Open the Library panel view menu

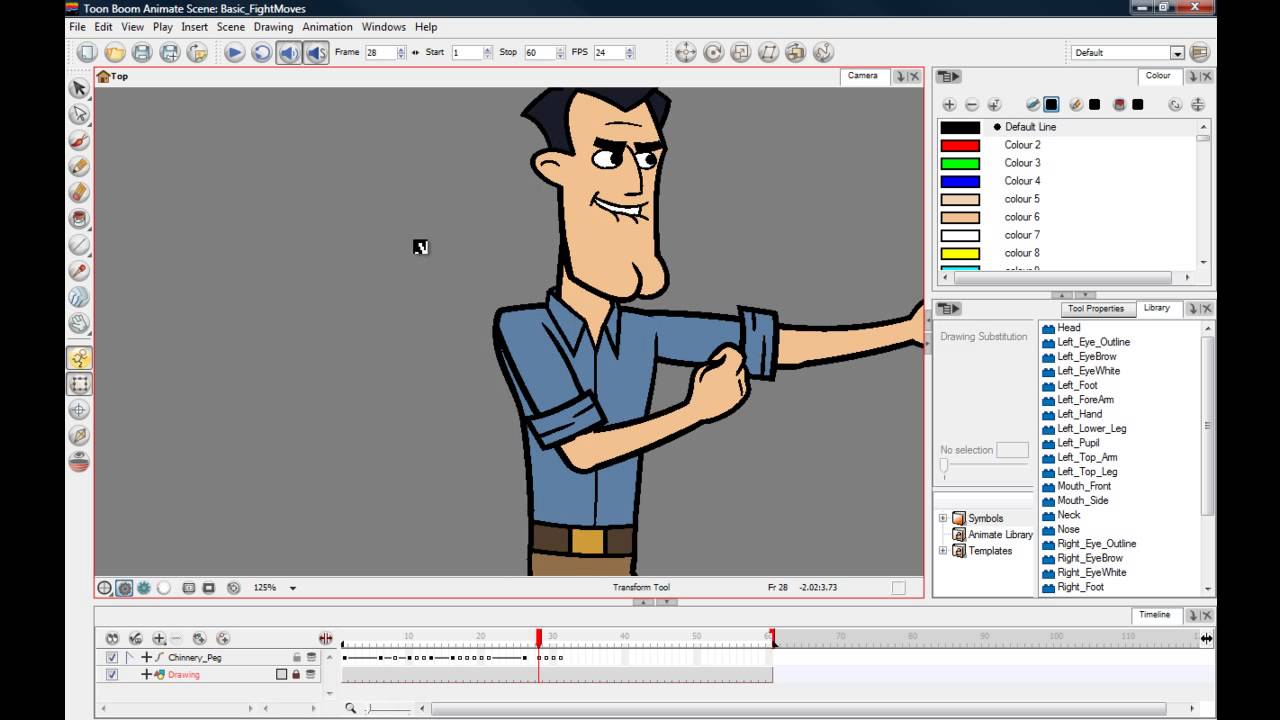[x=948, y=308]
